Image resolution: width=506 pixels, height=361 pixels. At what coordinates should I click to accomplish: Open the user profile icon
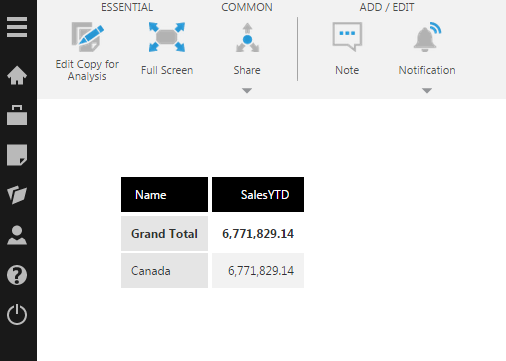pyautogui.click(x=17, y=235)
